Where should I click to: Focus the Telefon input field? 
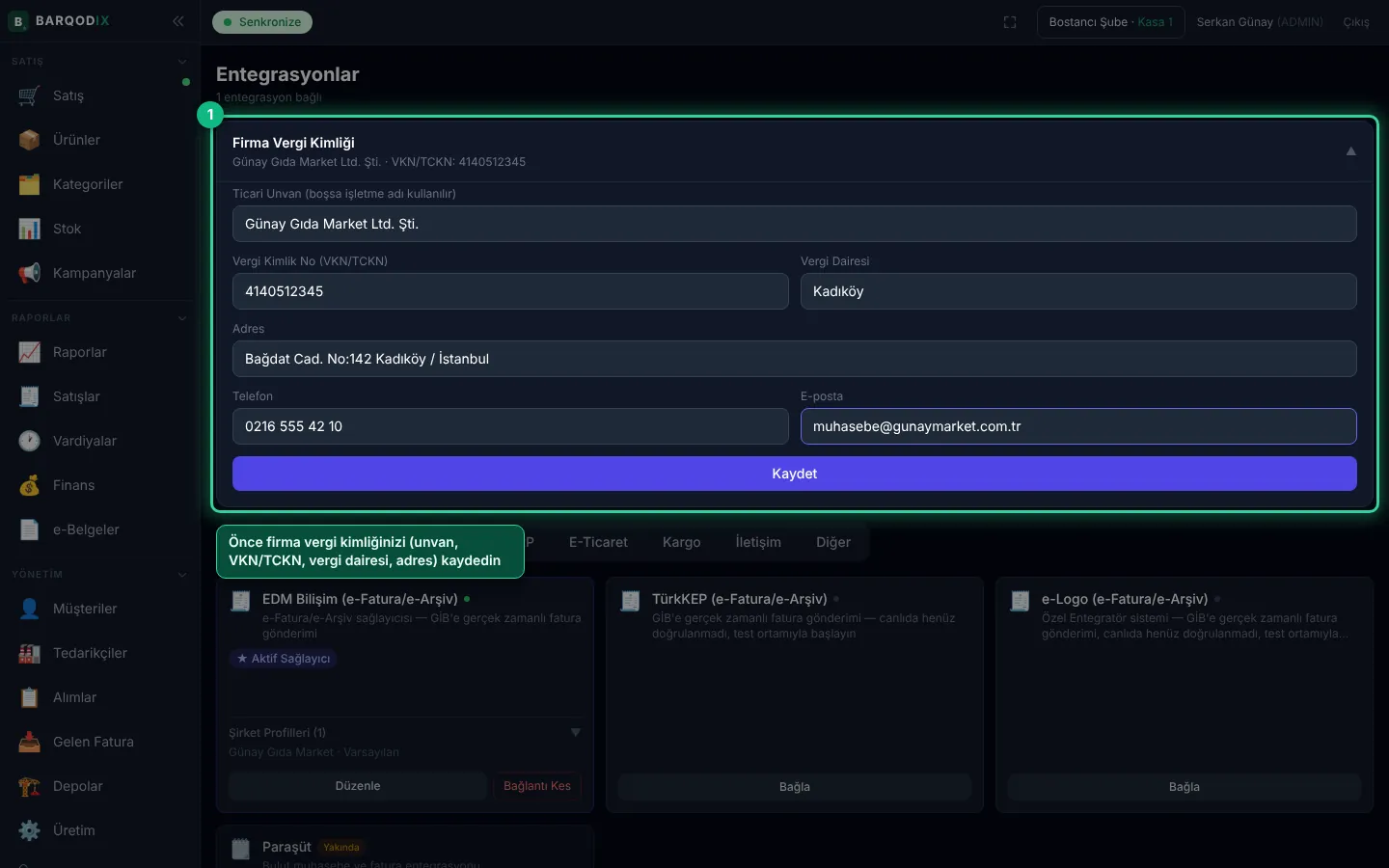tap(510, 426)
